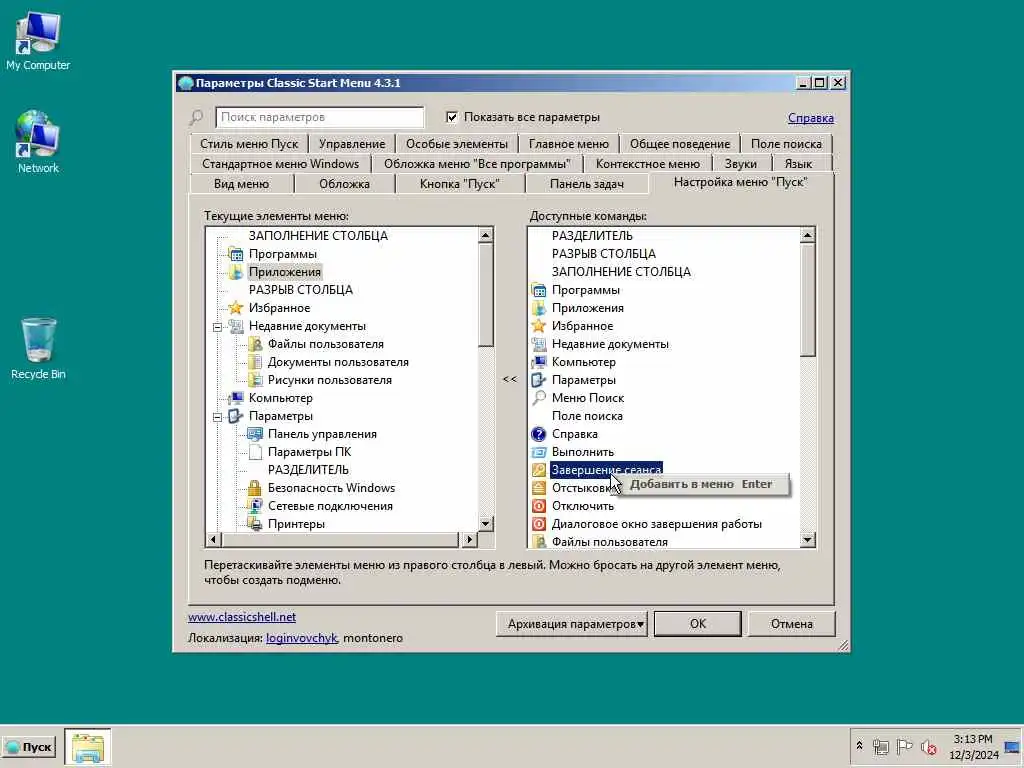Click the Выполнить icon in available commands
Viewport: 1024px width, 768px height.
pos(539,452)
